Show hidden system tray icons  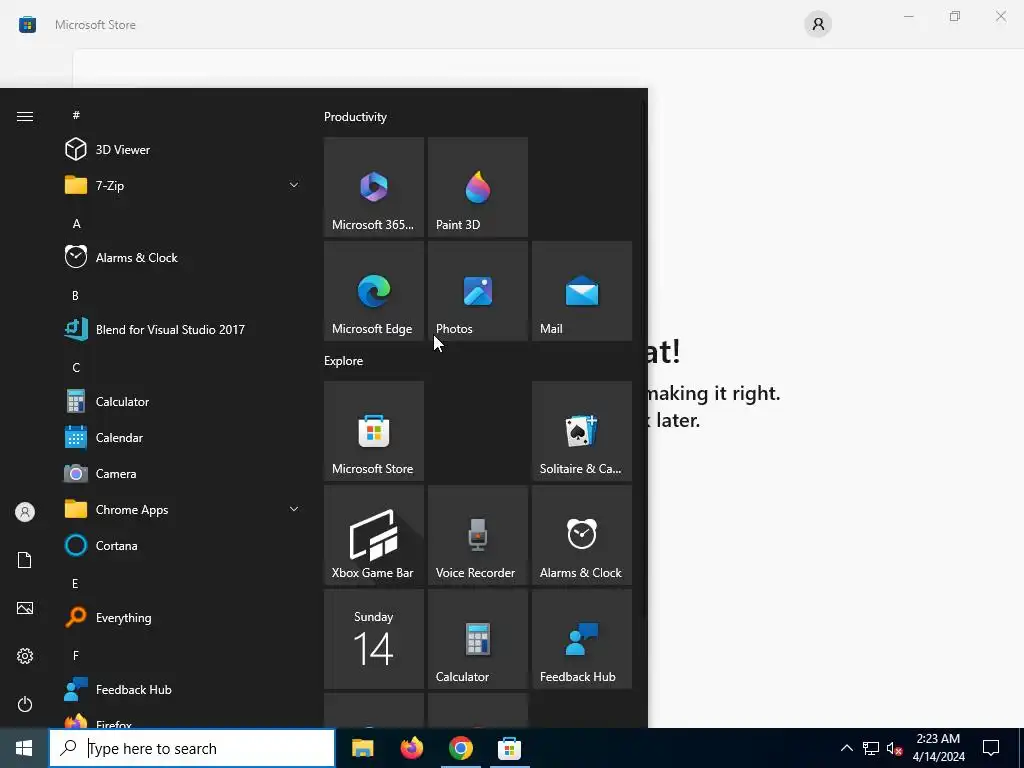[846, 748]
